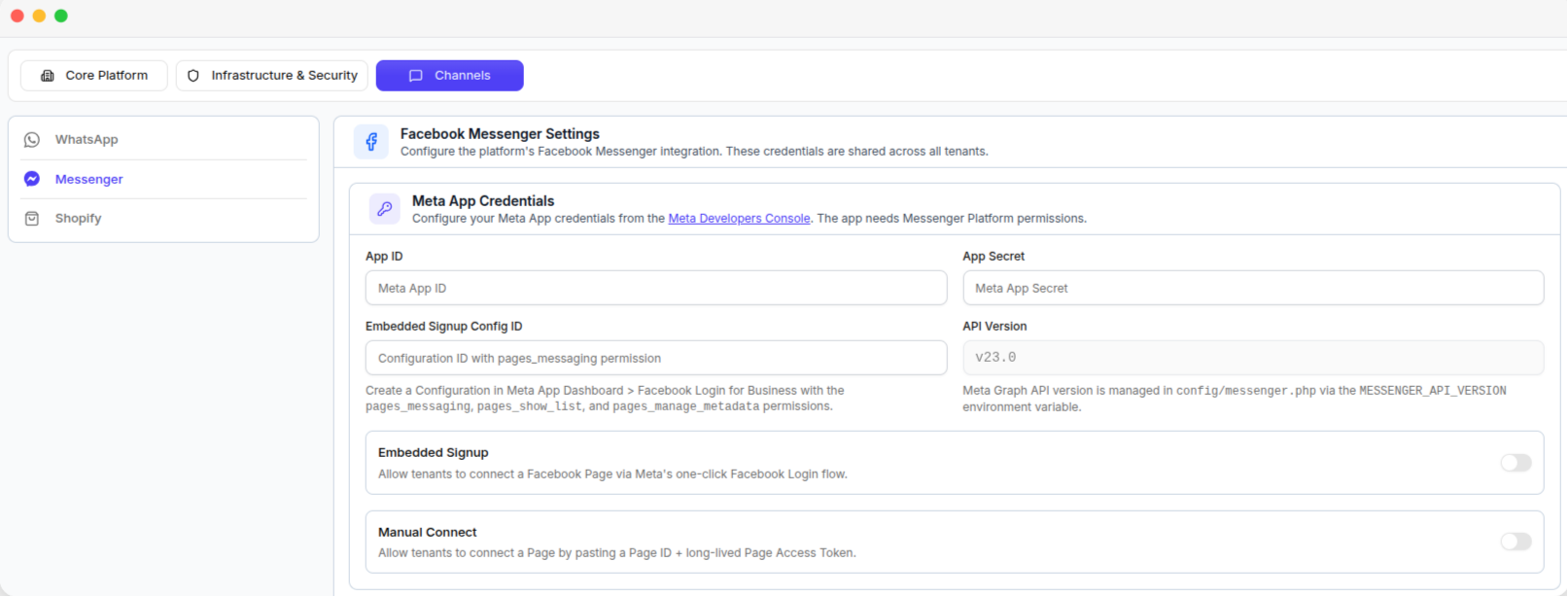Click the Shopify bag icon
This screenshot has width=1568, height=597.
[x=32, y=219]
